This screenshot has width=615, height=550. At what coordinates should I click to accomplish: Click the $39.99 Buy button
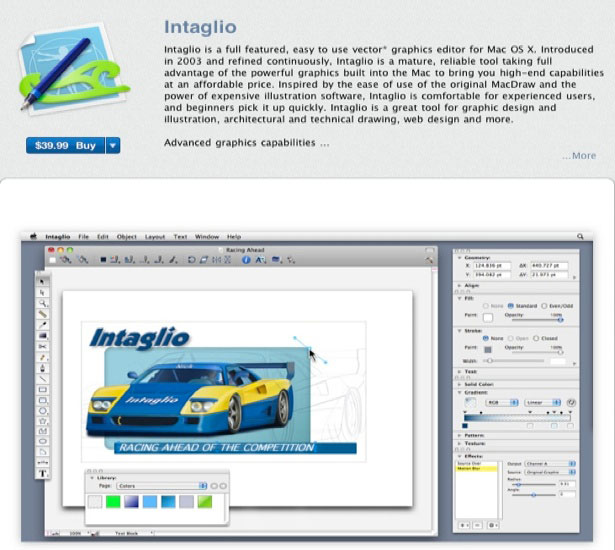click(x=66, y=146)
